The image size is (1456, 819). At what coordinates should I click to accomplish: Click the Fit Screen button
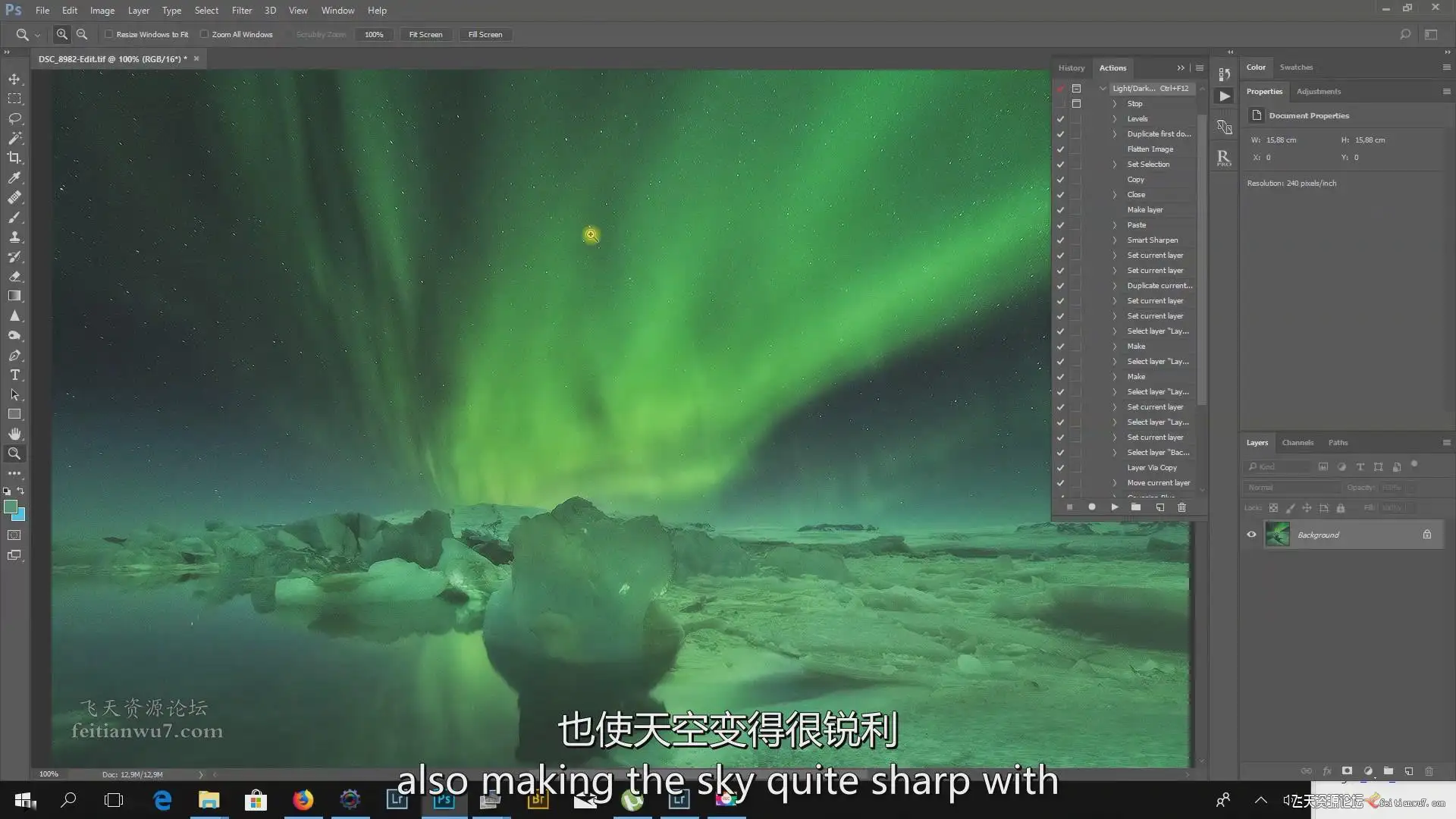coord(425,34)
